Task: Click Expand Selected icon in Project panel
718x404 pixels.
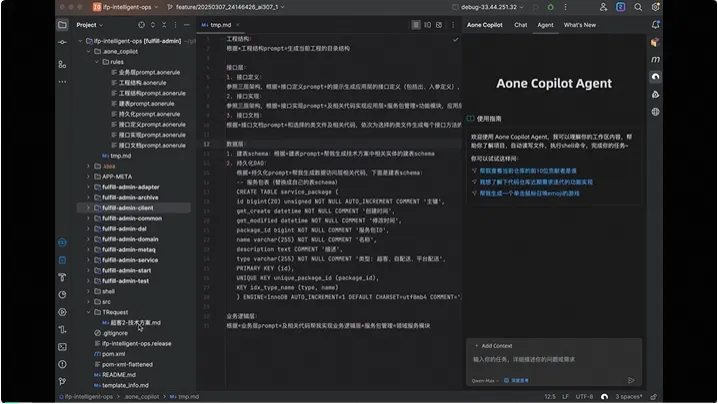Action: tap(153, 25)
